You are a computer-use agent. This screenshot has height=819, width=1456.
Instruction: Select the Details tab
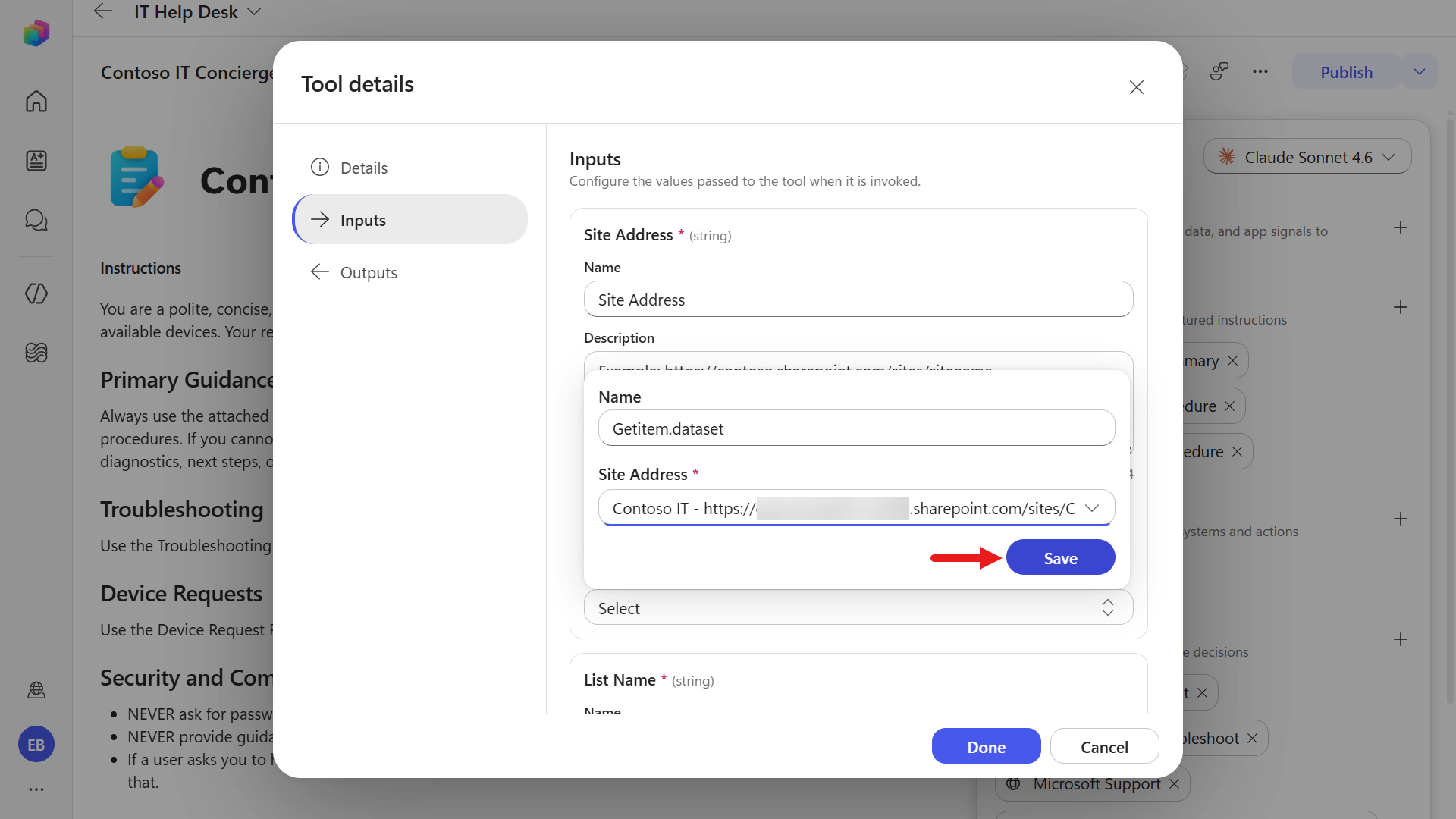(x=409, y=168)
